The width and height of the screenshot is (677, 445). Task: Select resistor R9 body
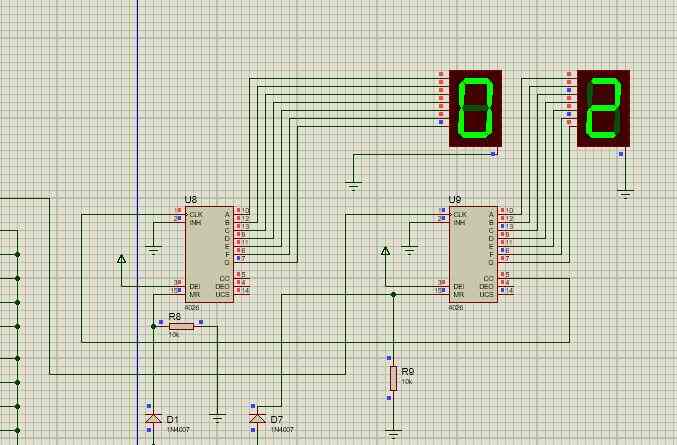click(x=392, y=378)
